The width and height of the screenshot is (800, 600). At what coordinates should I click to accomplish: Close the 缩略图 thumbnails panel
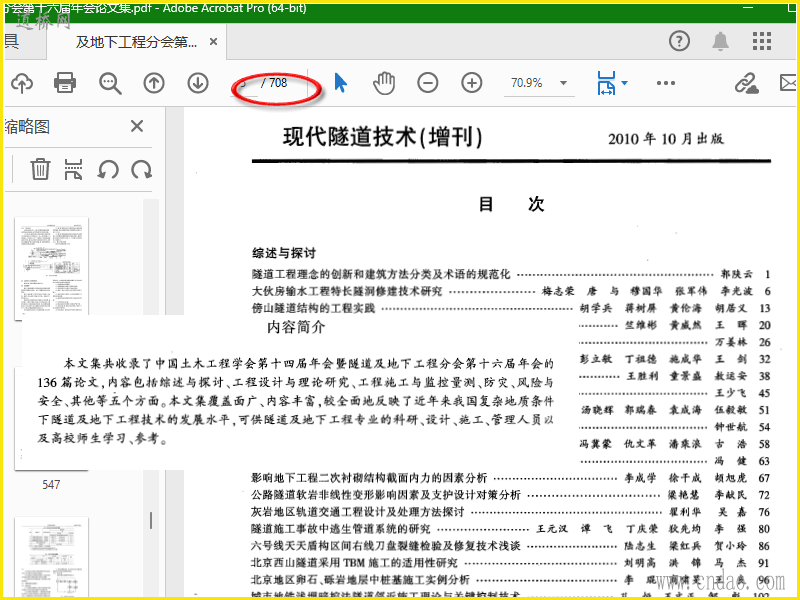click(x=137, y=126)
